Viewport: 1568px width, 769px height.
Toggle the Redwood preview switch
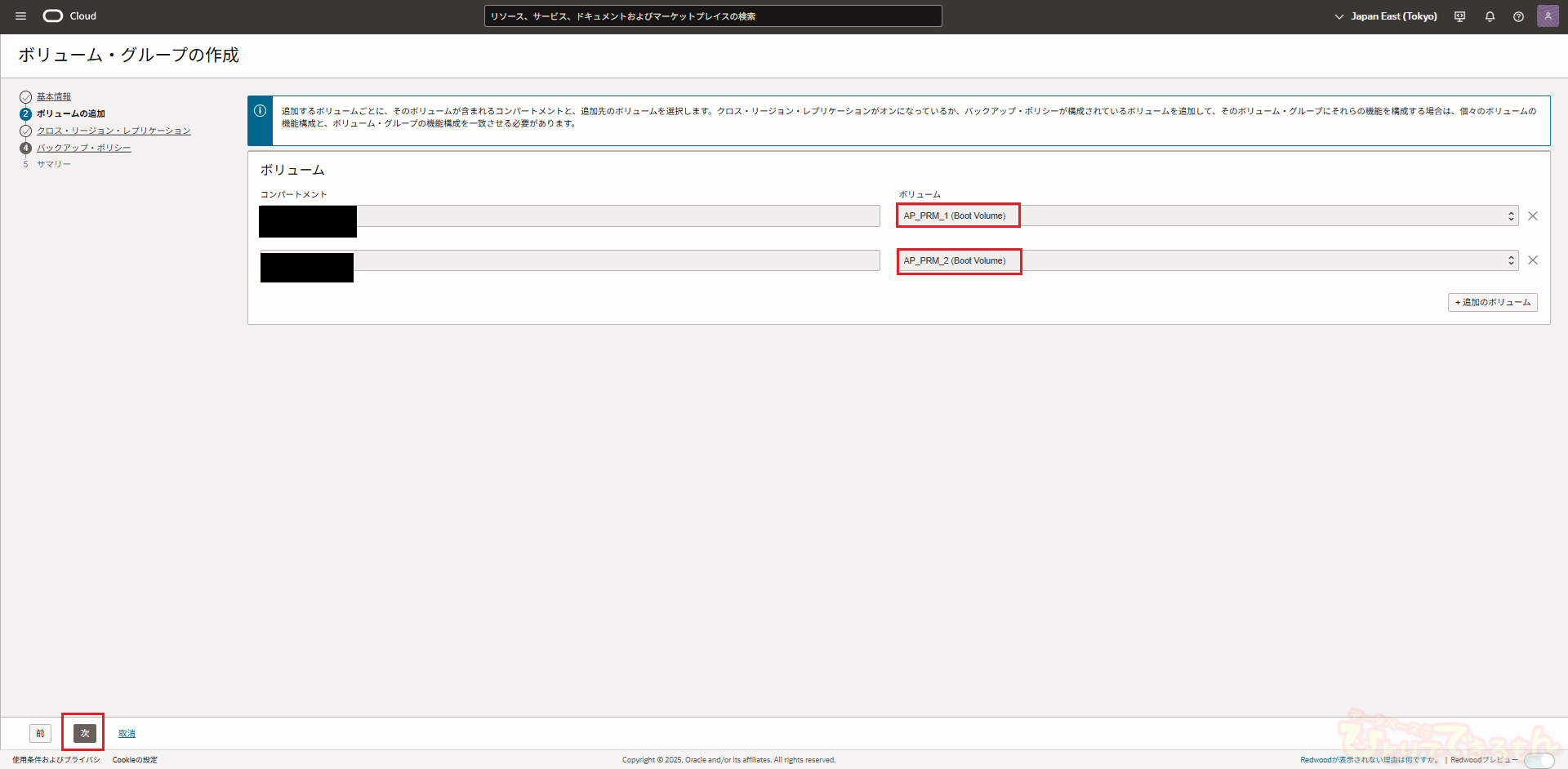pyautogui.click(x=1539, y=760)
